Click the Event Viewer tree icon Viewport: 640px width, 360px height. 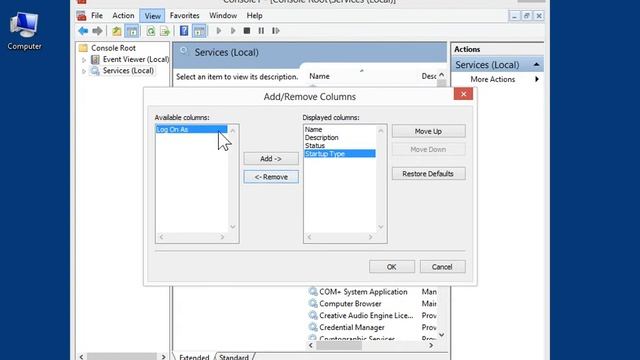pyautogui.click(x=95, y=59)
